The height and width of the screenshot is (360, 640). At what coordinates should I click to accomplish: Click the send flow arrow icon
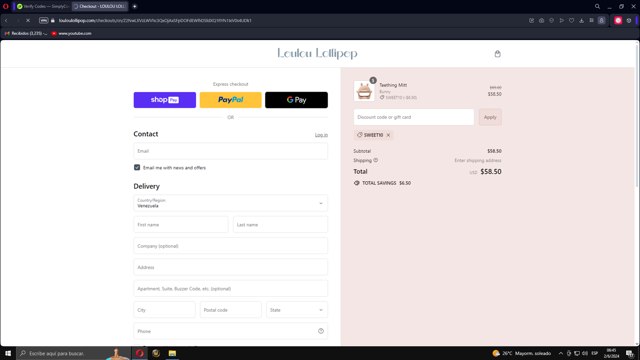(x=562, y=20)
